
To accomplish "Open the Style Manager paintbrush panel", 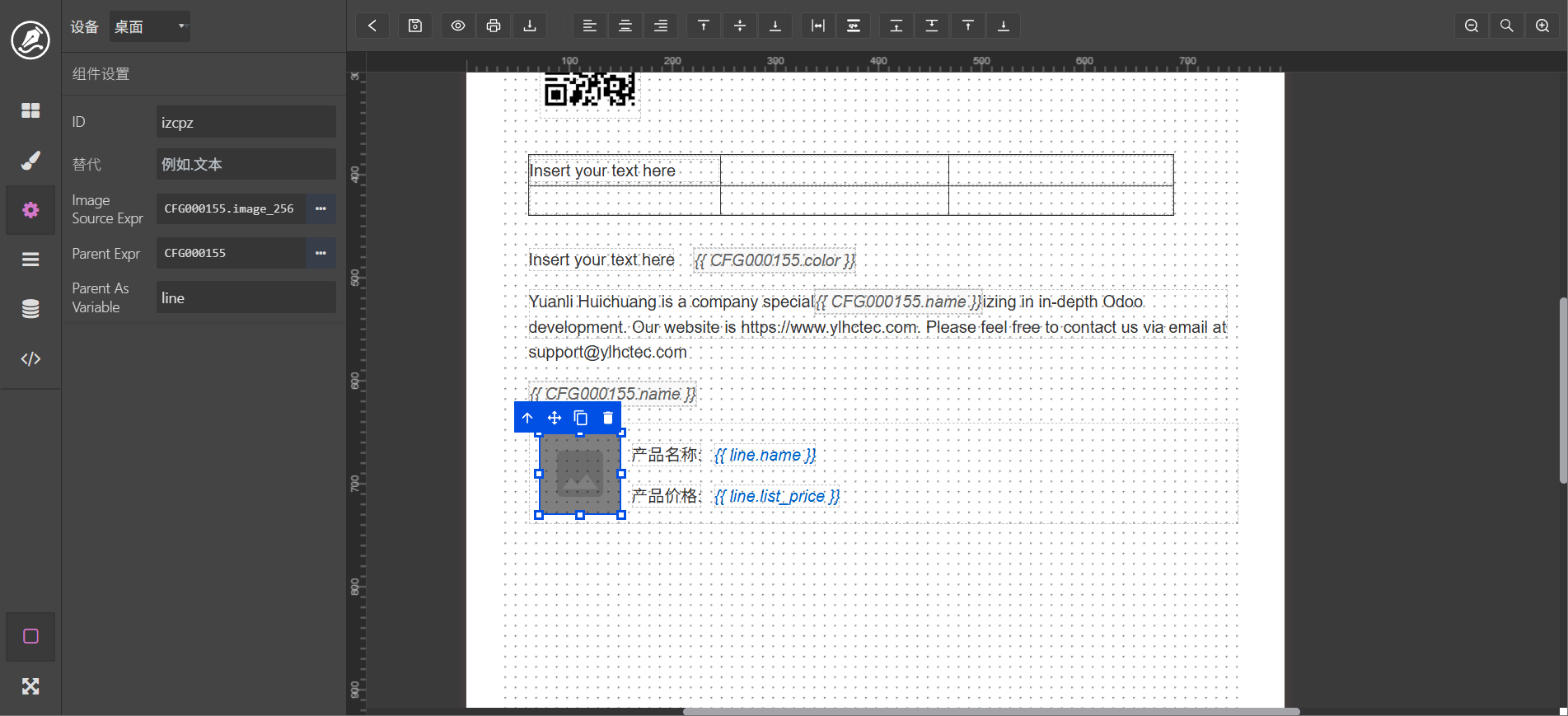I will 30,161.
